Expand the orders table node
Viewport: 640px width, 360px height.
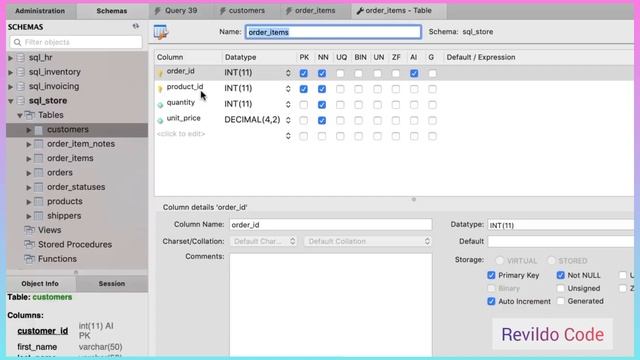click(29, 173)
